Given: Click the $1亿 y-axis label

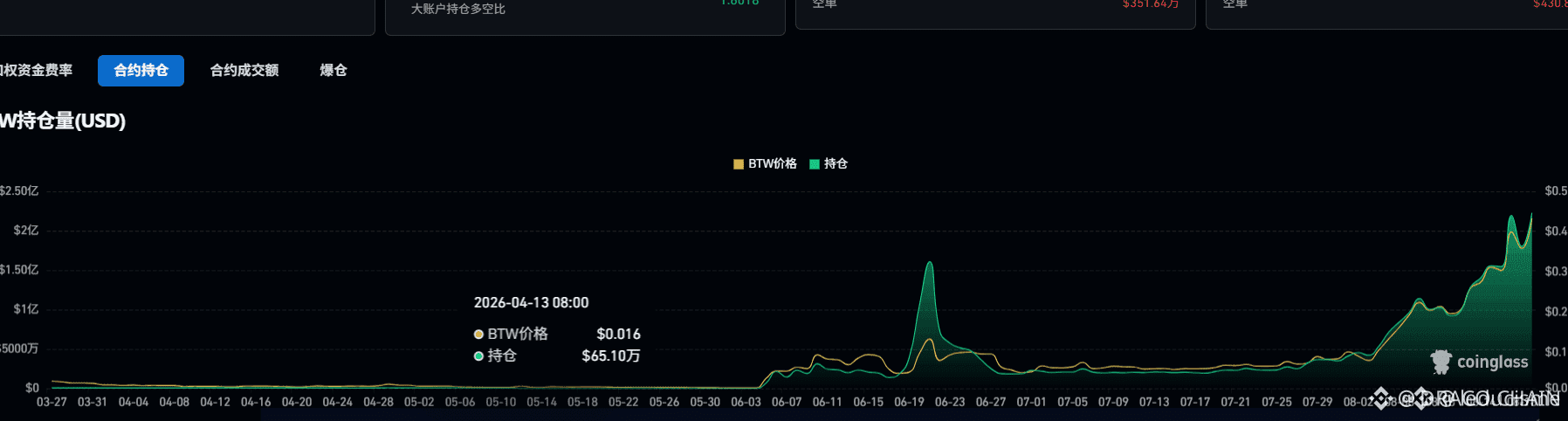Looking at the screenshot, I should tap(26, 309).
